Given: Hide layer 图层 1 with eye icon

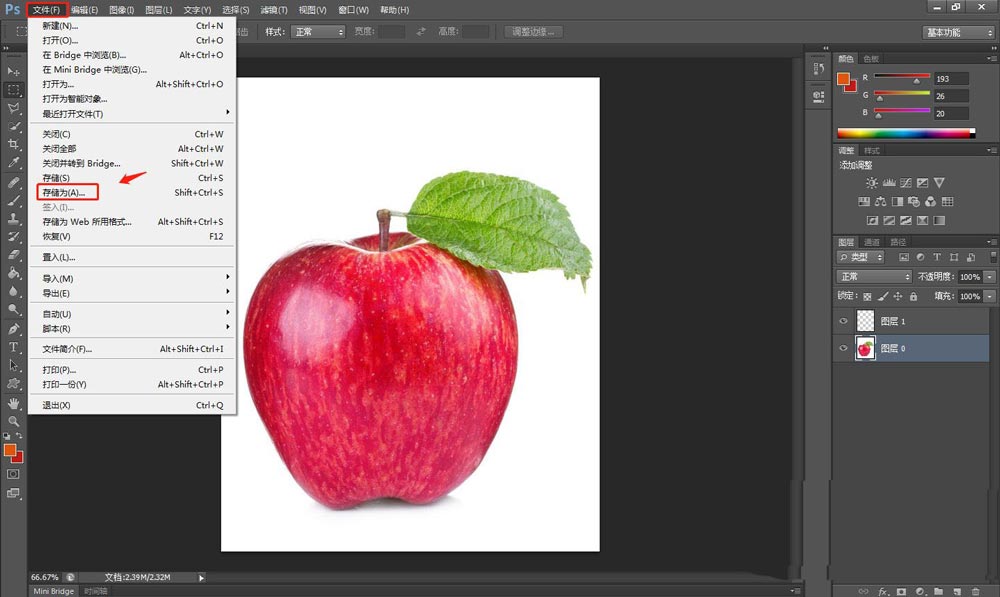Looking at the screenshot, I should tap(843, 321).
